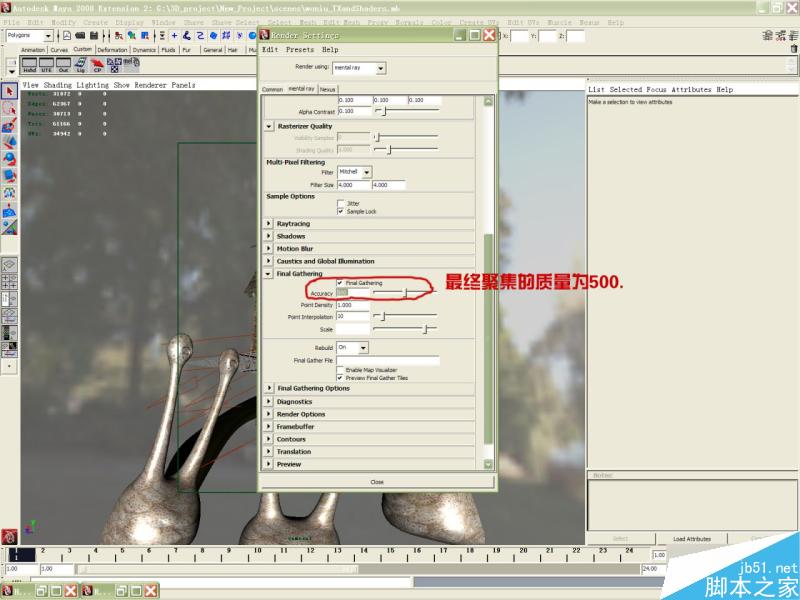Open the Rebuild On dropdown

click(x=352, y=348)
